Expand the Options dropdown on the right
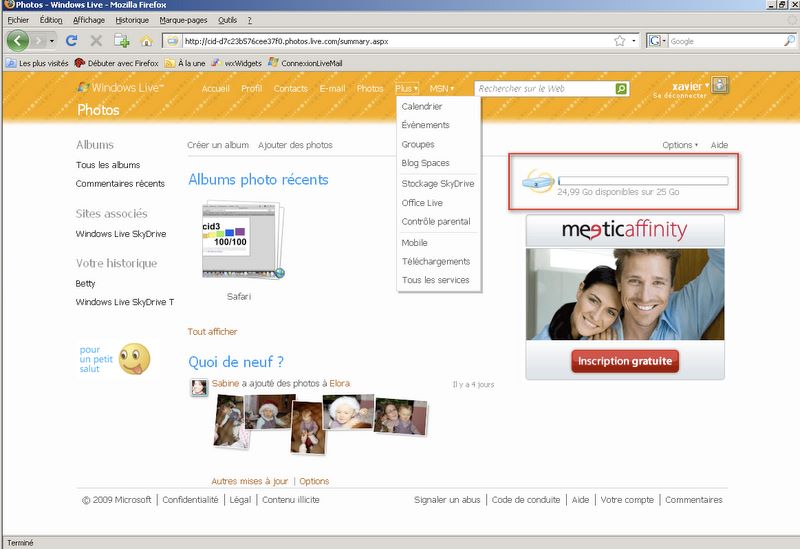This screenshot has width=800, height=549. point(680,145)
